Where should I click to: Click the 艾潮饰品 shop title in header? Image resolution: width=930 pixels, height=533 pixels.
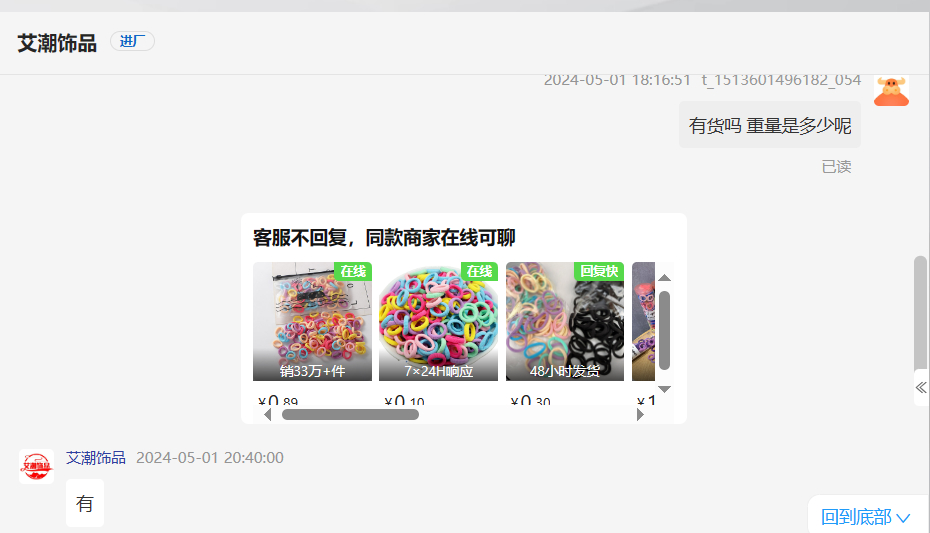point(57,43)
